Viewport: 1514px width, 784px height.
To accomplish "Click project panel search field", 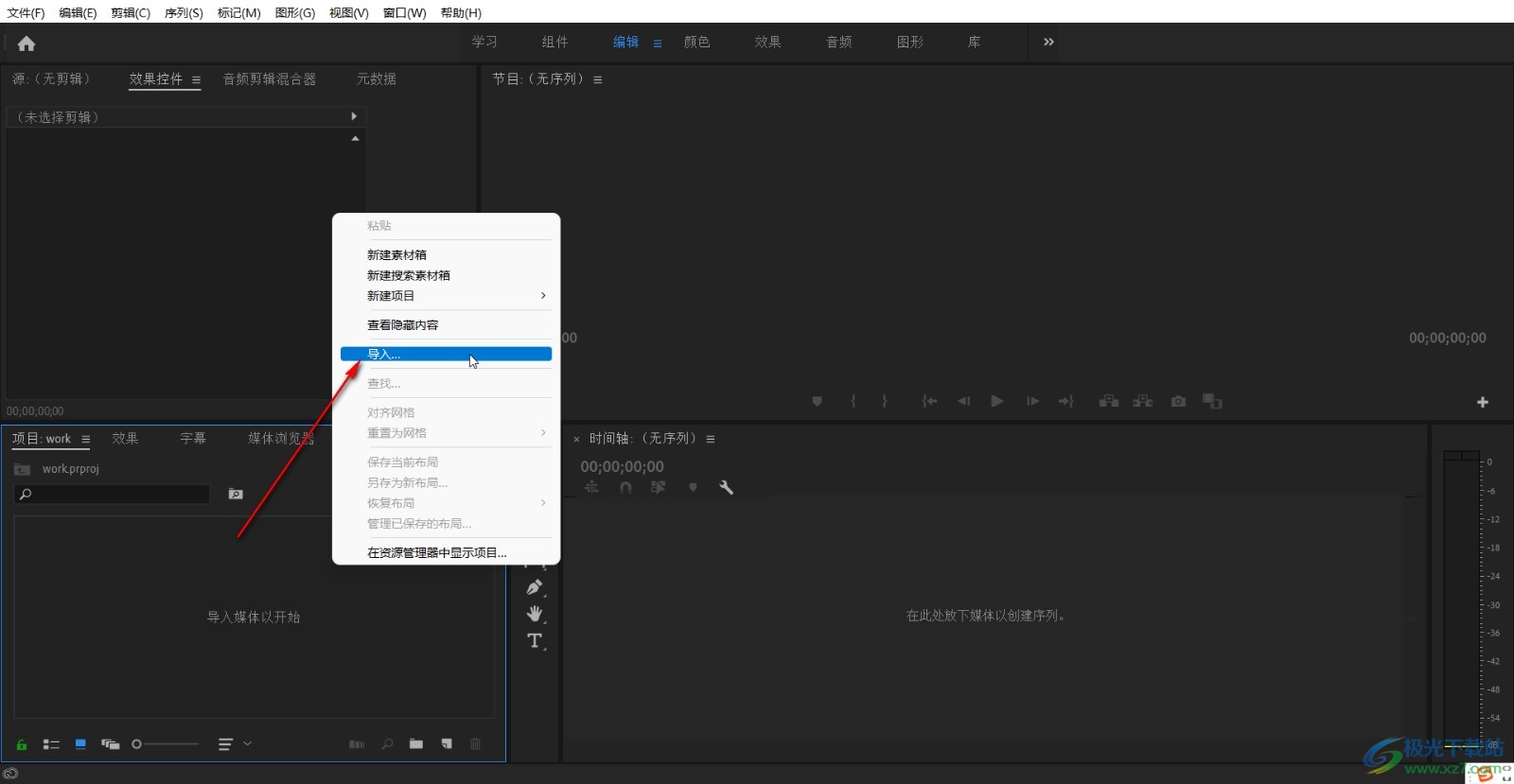I will coord(112,494).
